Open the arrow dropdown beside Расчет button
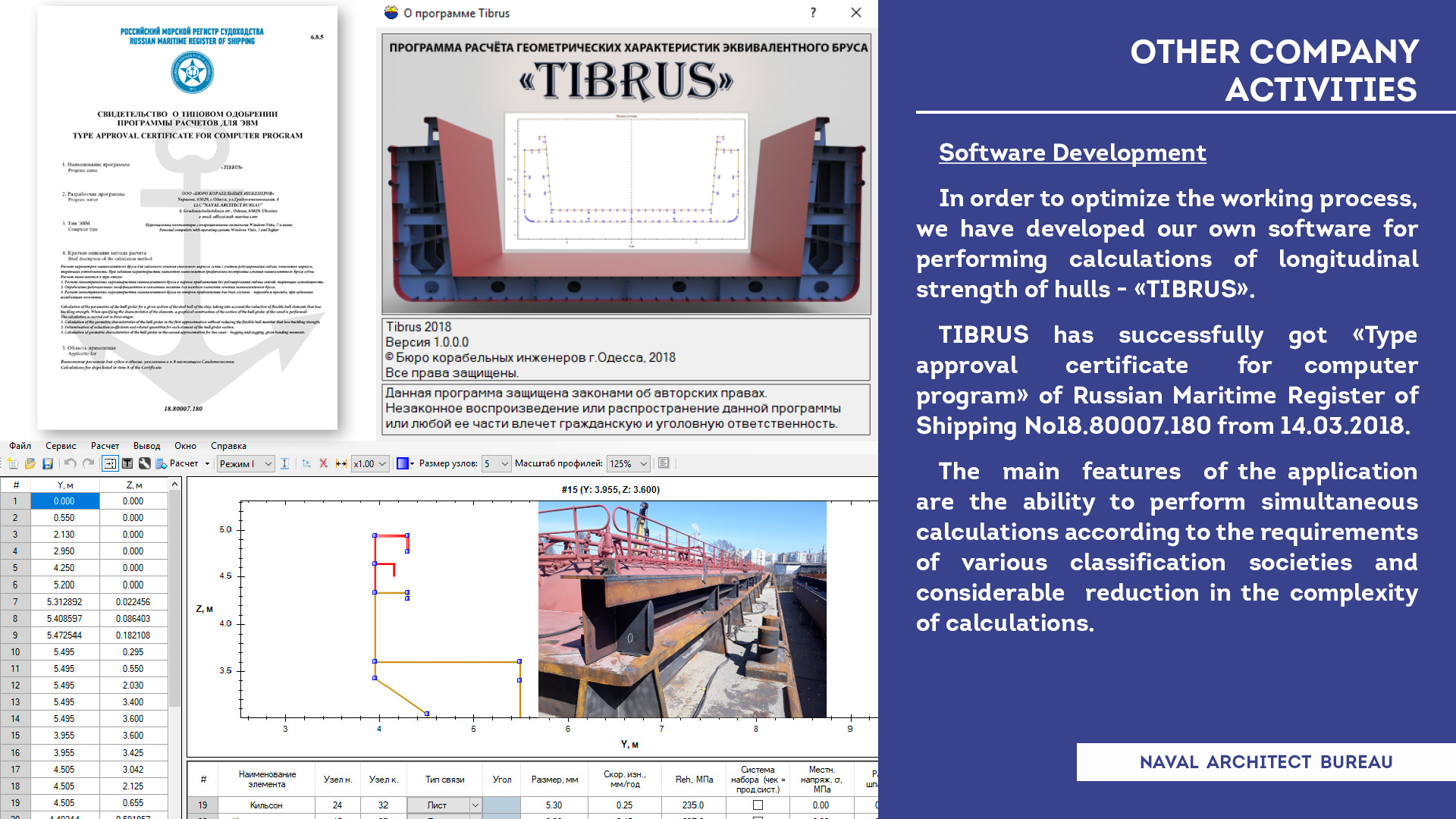 (207, 463)
